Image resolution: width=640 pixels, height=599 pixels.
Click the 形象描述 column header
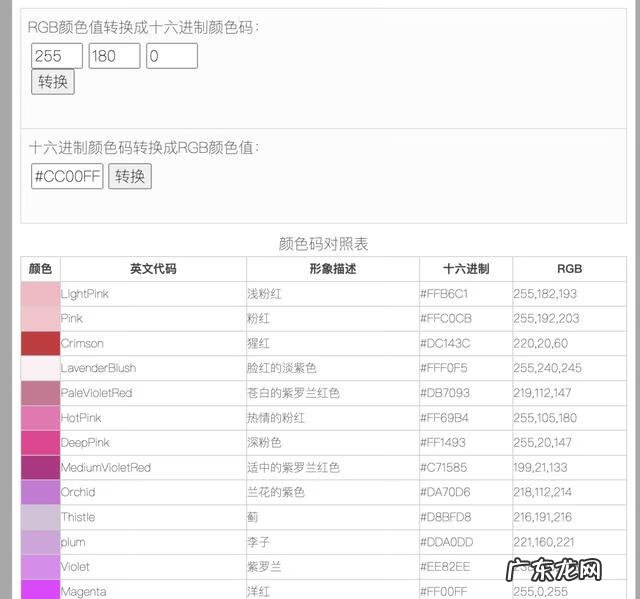pyautogui.click(x=333, y=269)
